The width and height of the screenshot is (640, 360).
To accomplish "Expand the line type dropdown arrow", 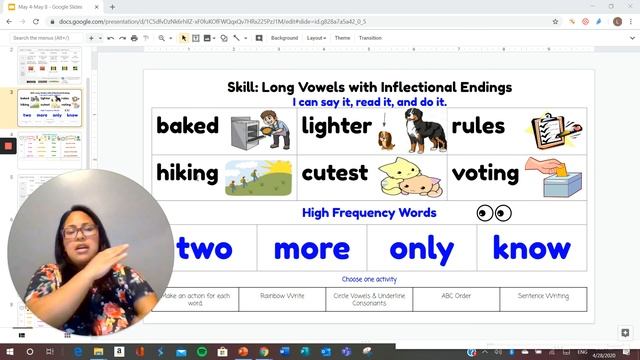I will pyautogui.click(x=246, y=38).
